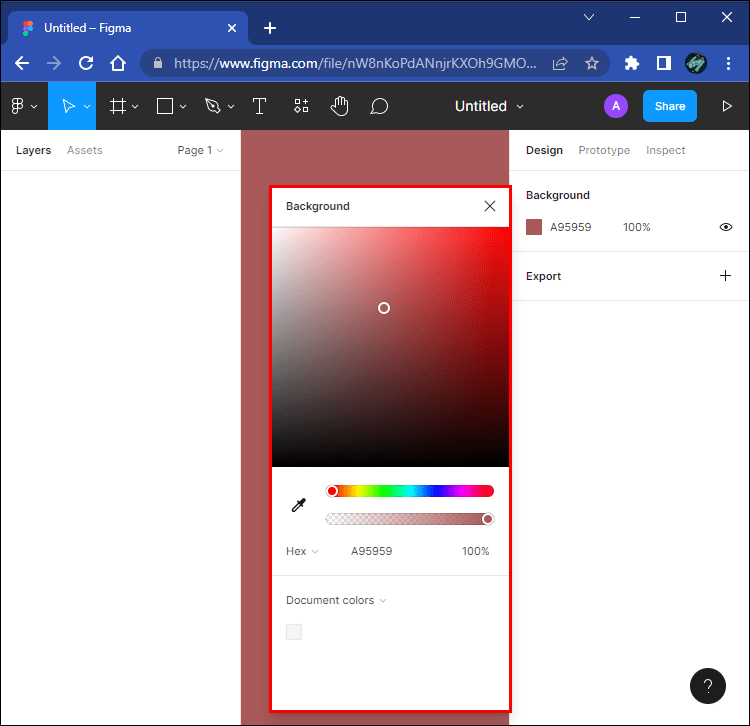The image size is (750, 726).
Task: Pick a color with the eyedropper
Action: pos(298,506)
